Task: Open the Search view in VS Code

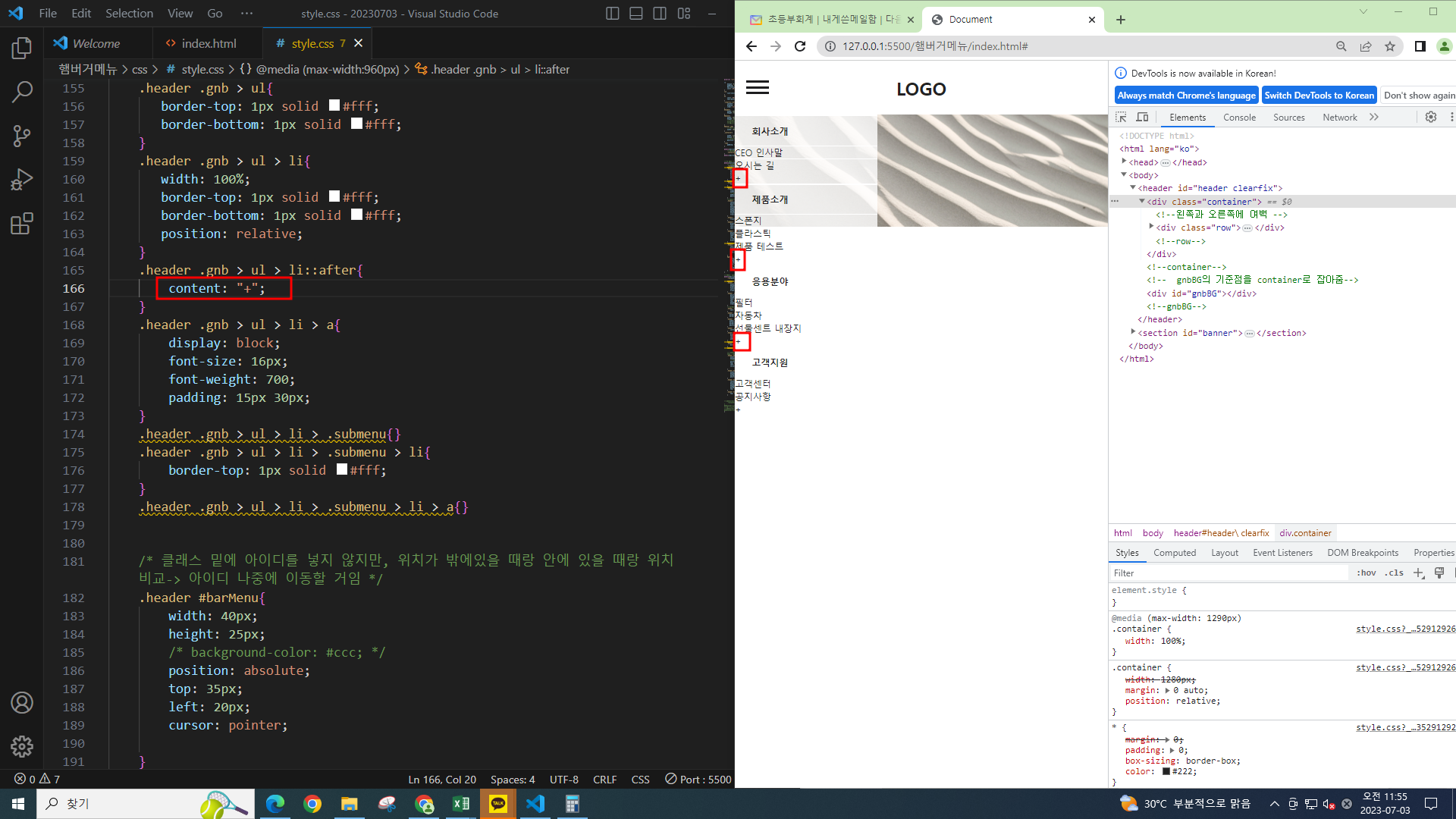Action: coord(22,92)
